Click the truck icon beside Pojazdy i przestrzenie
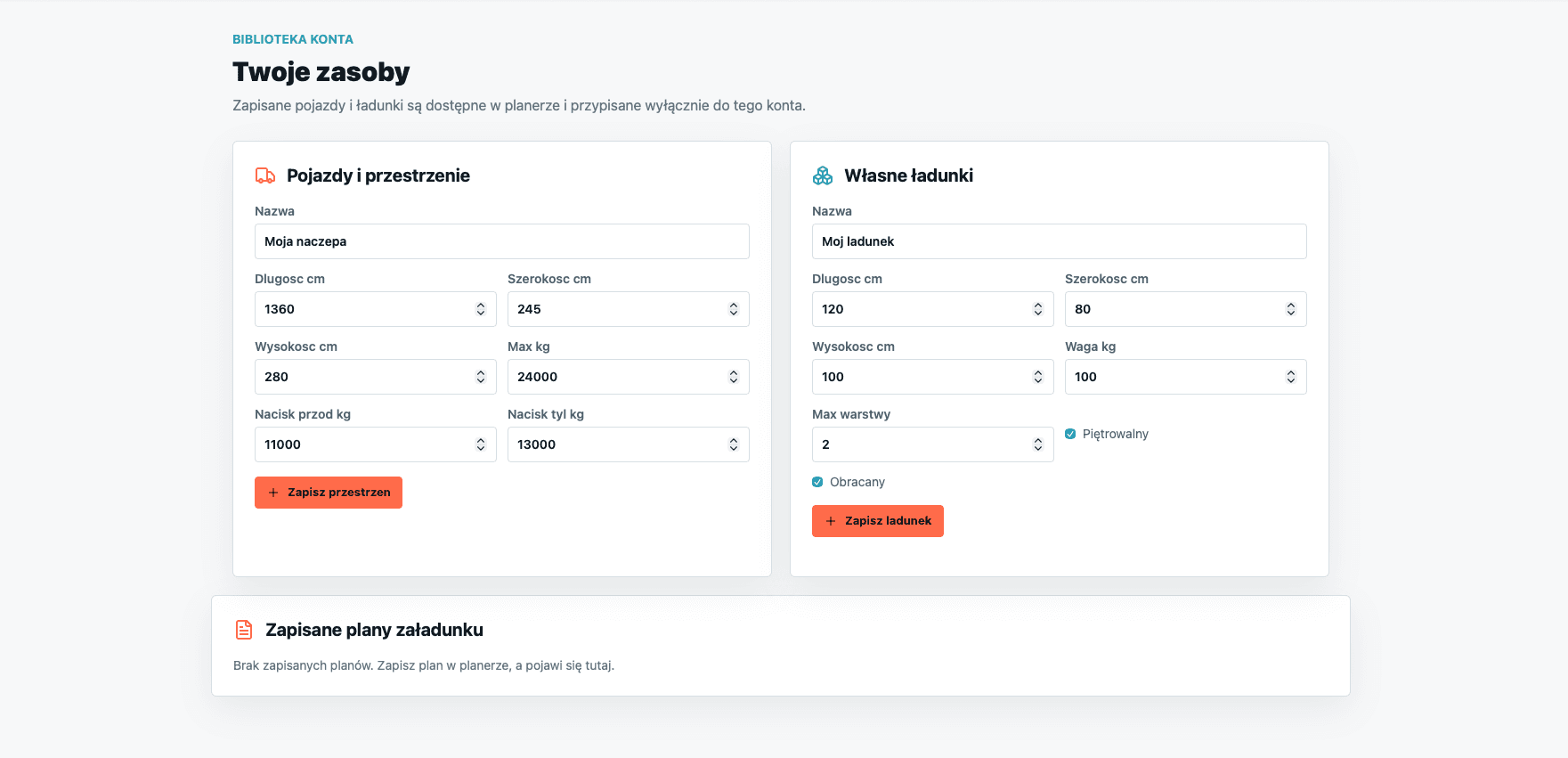 tap(265, 175)
